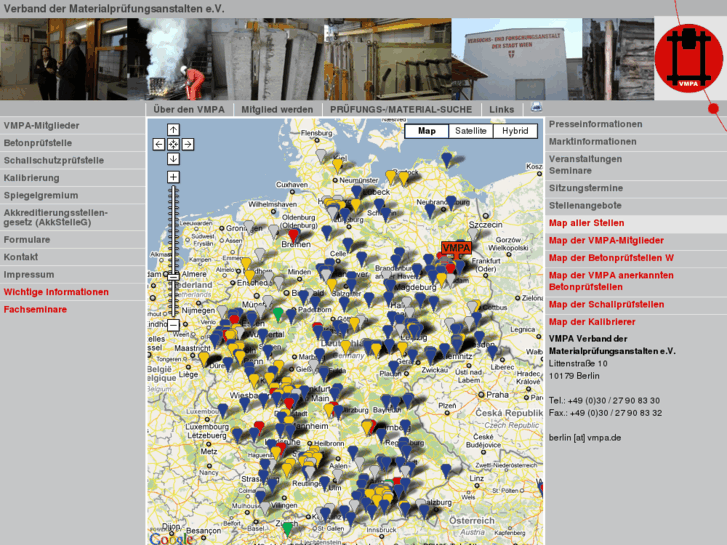Viewport: 727px width, 545px height.
Task: Click the grey pin below Flensburg
Action: (321, 155)
